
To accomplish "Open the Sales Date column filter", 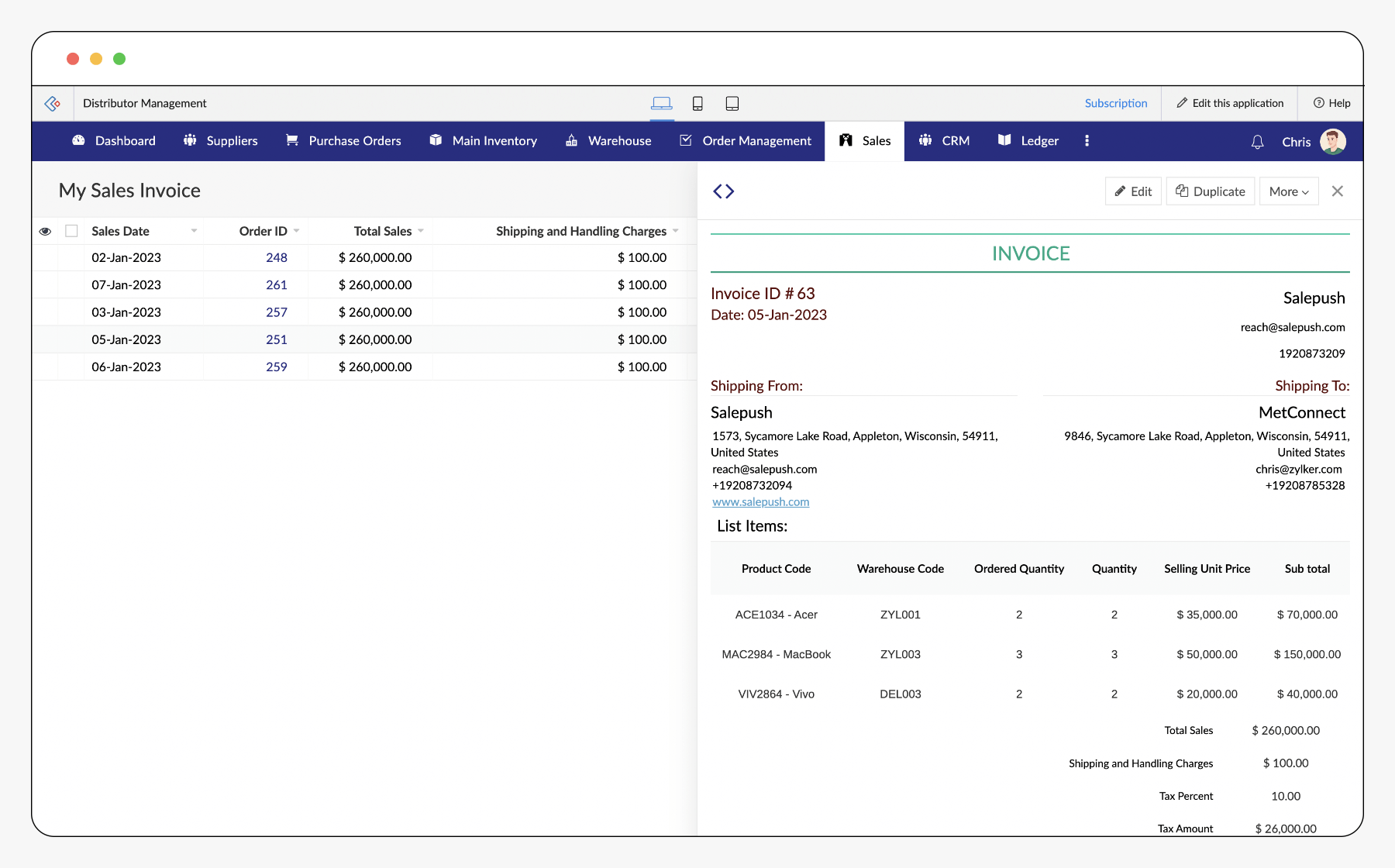I will (x=194, y=230).
